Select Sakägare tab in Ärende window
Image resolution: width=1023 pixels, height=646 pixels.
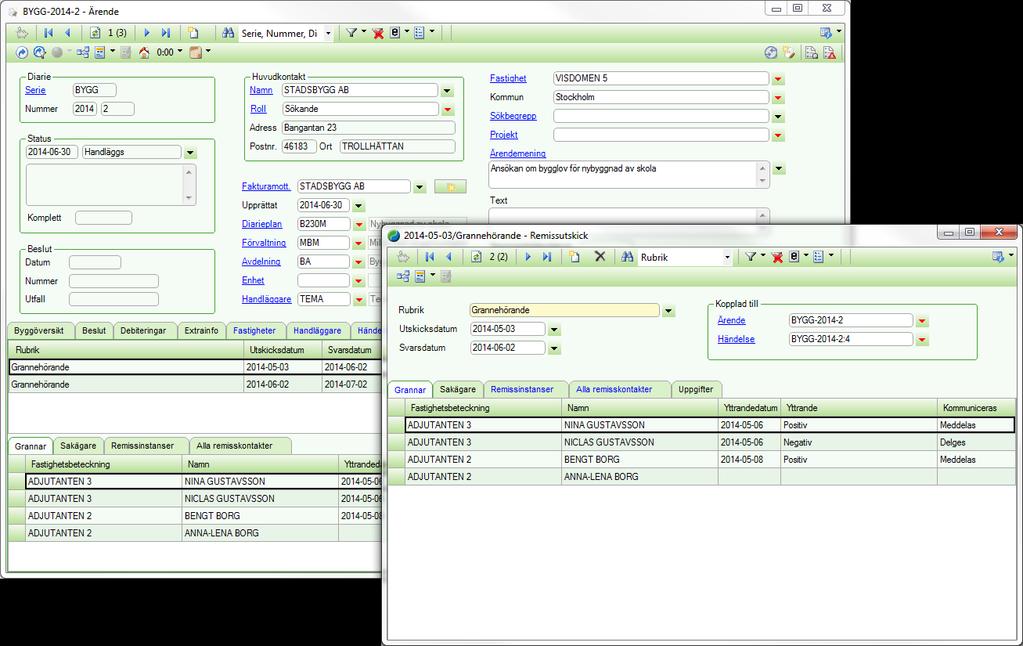tap(78, 446)
